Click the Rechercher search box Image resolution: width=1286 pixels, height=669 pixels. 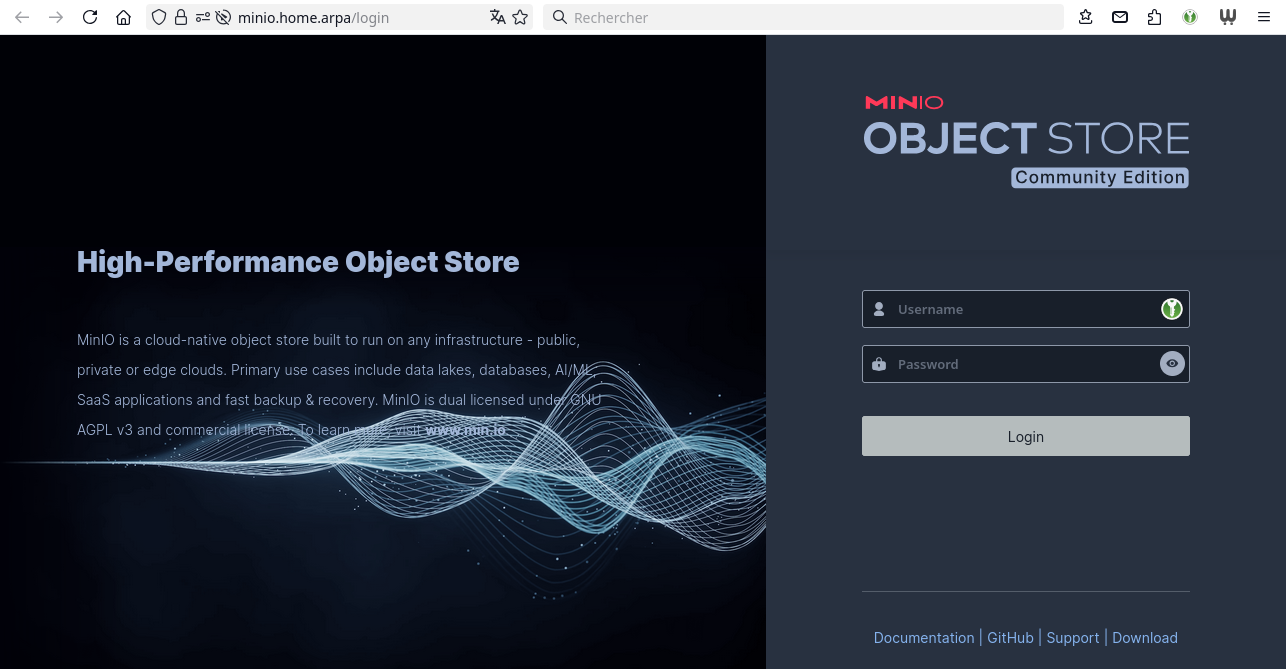803,17
